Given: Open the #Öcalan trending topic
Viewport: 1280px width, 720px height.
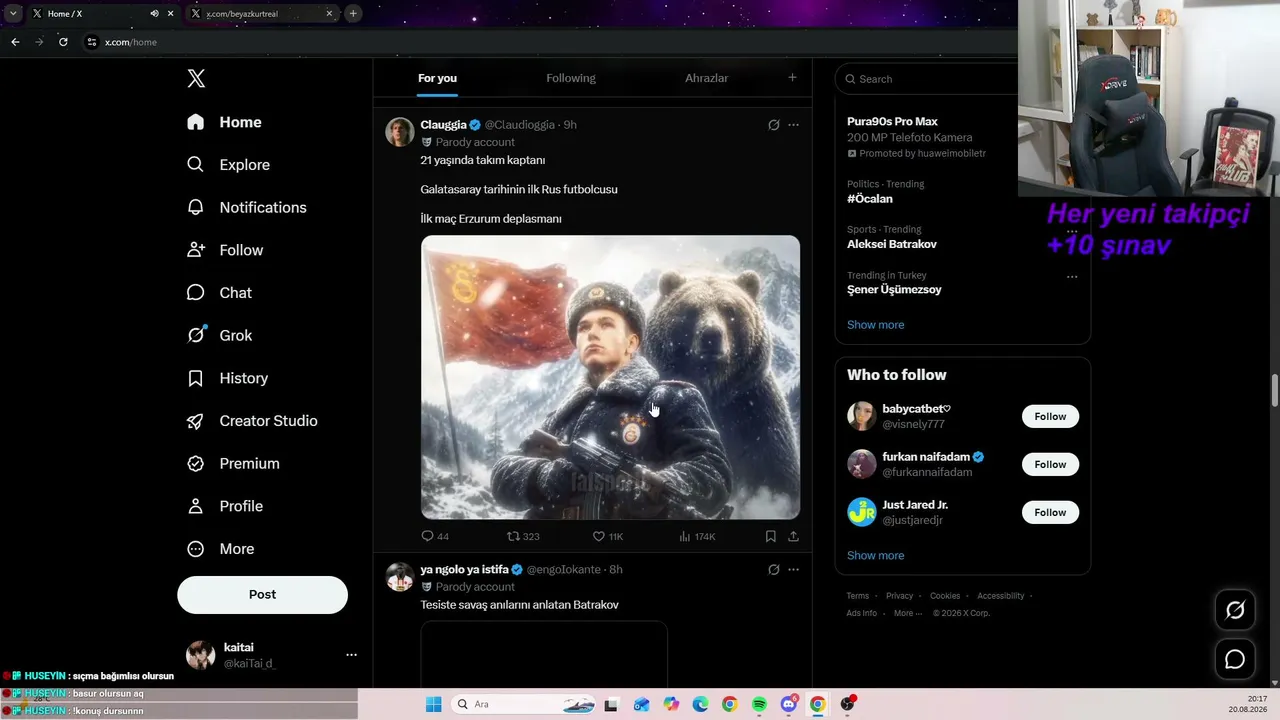Looking at the screenshot, I should point(870,199).
